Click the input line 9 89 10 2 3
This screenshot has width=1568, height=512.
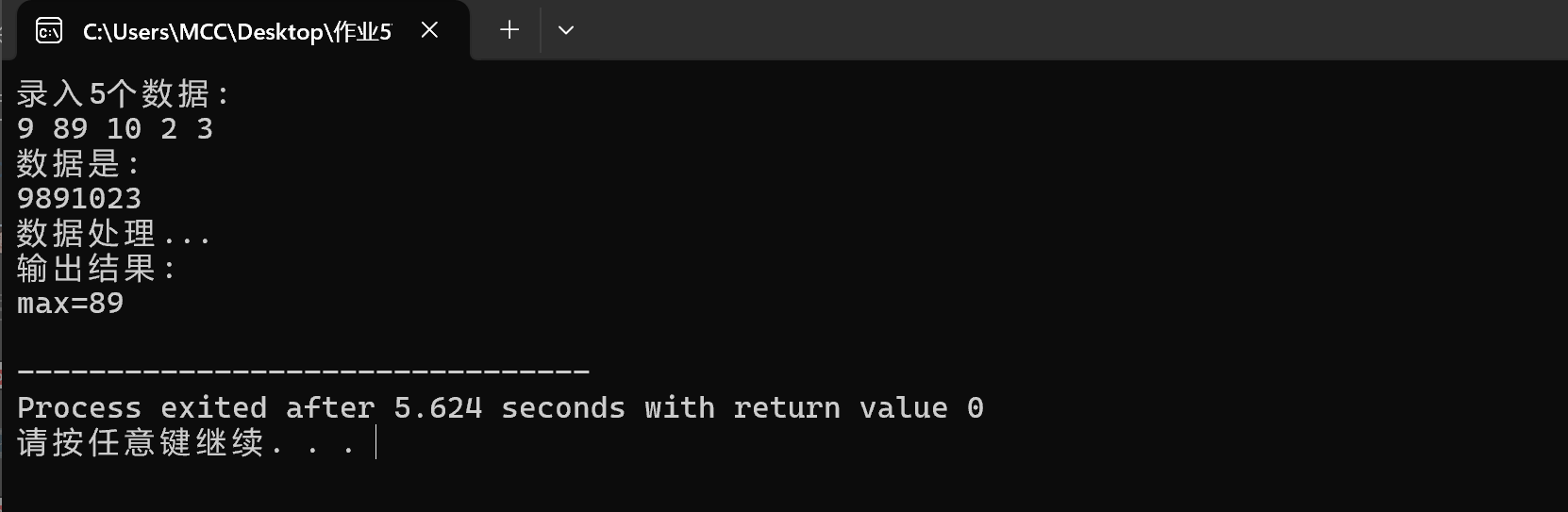(x=115, y=128)
